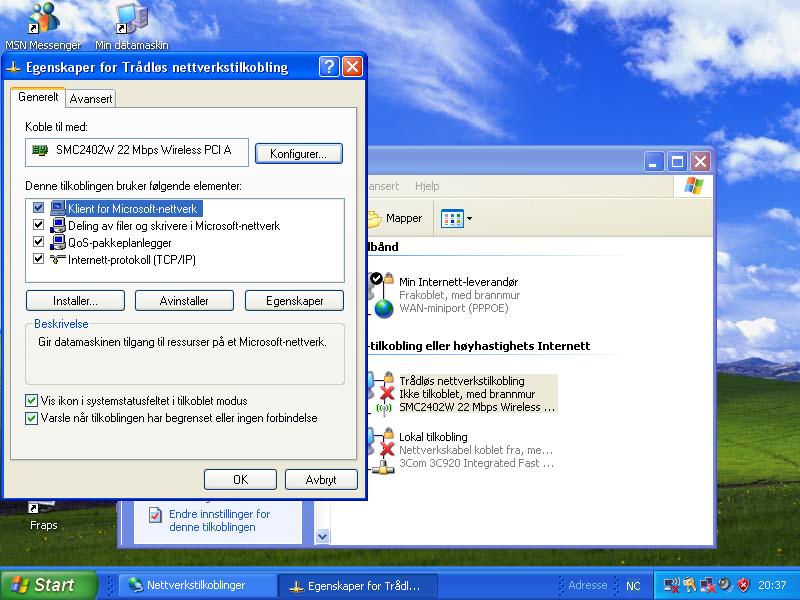800x600 pixels.
Task: Cancel the dialog with Avbryt
Action: click(x=321, y=480)
